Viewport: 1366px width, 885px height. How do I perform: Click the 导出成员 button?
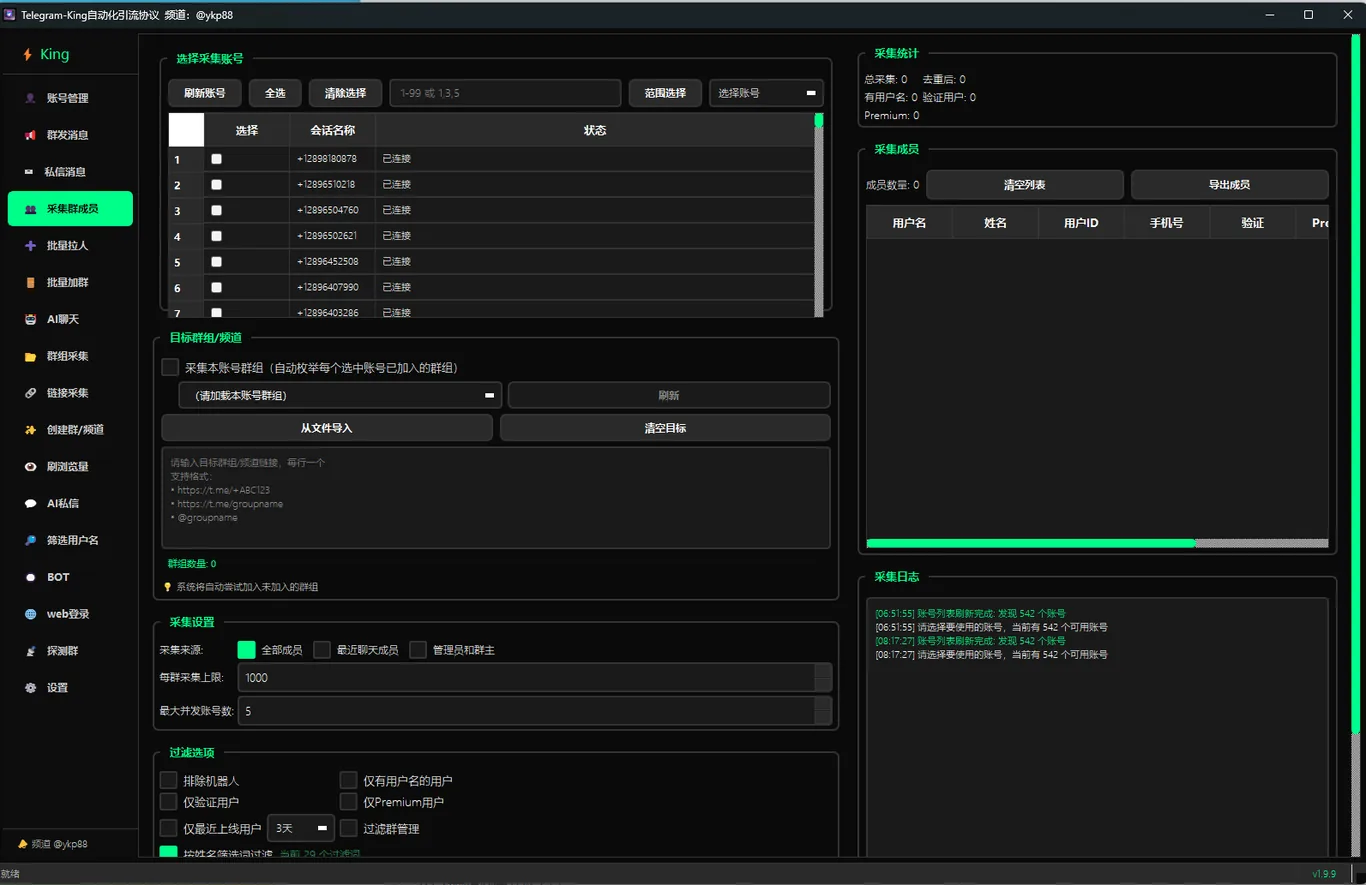pyautogui.click(x=1230, y=185)
